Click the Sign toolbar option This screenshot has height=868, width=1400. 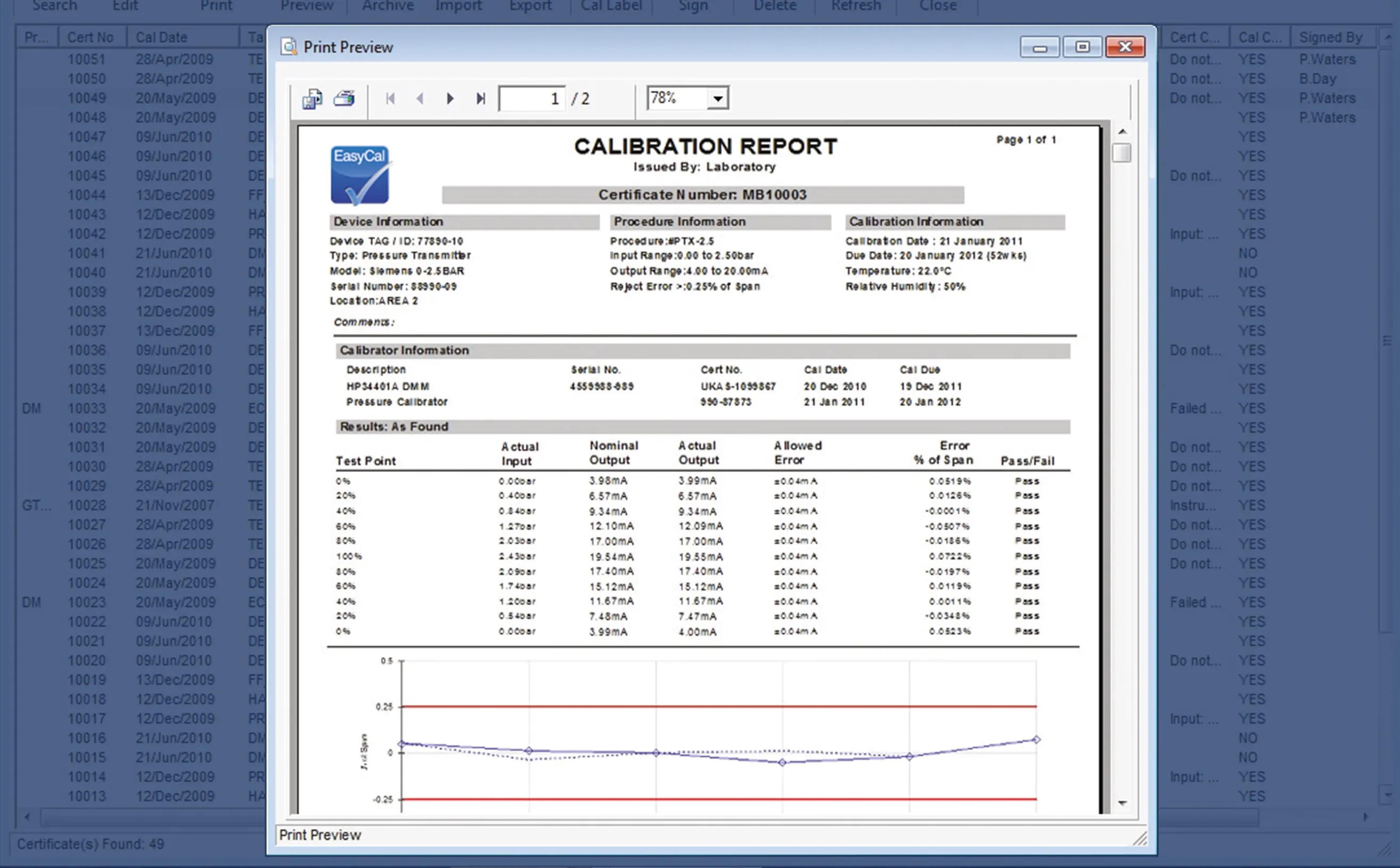(x=692, y=6)
